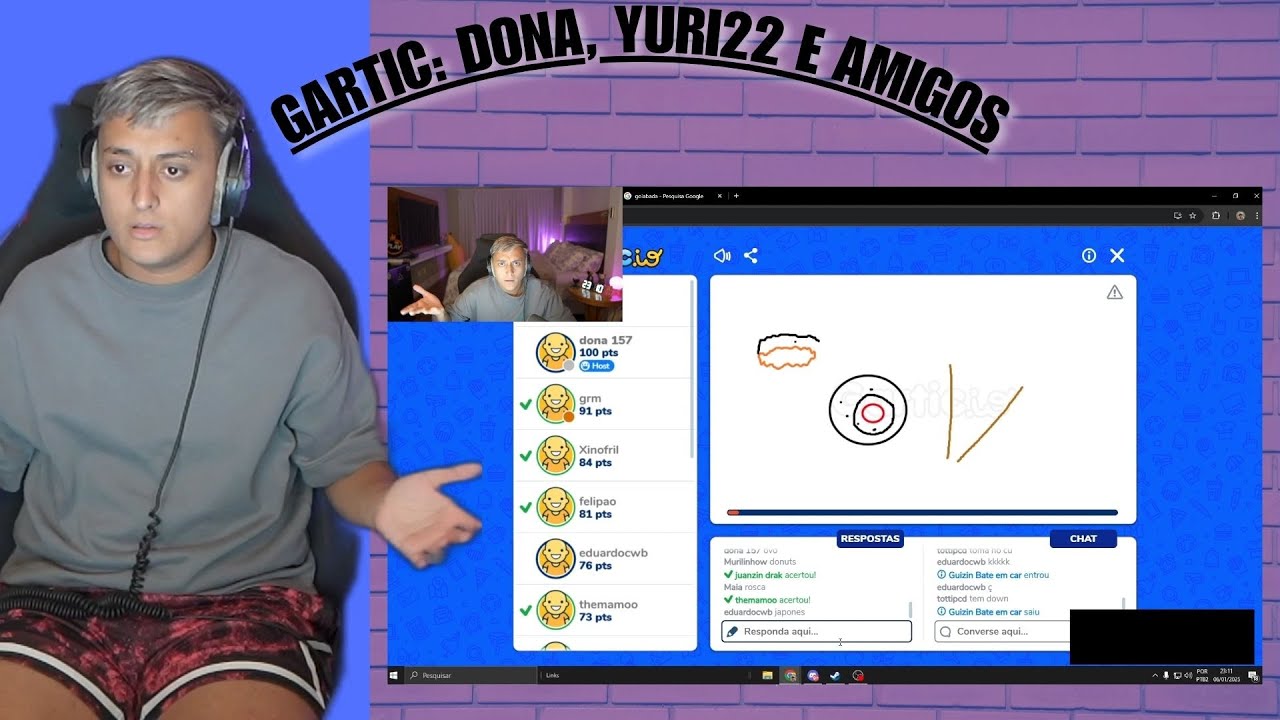1280x720 pixels.
Task: Click 'Guizin Bate em car saiu' message
Action: coord(988,612)
